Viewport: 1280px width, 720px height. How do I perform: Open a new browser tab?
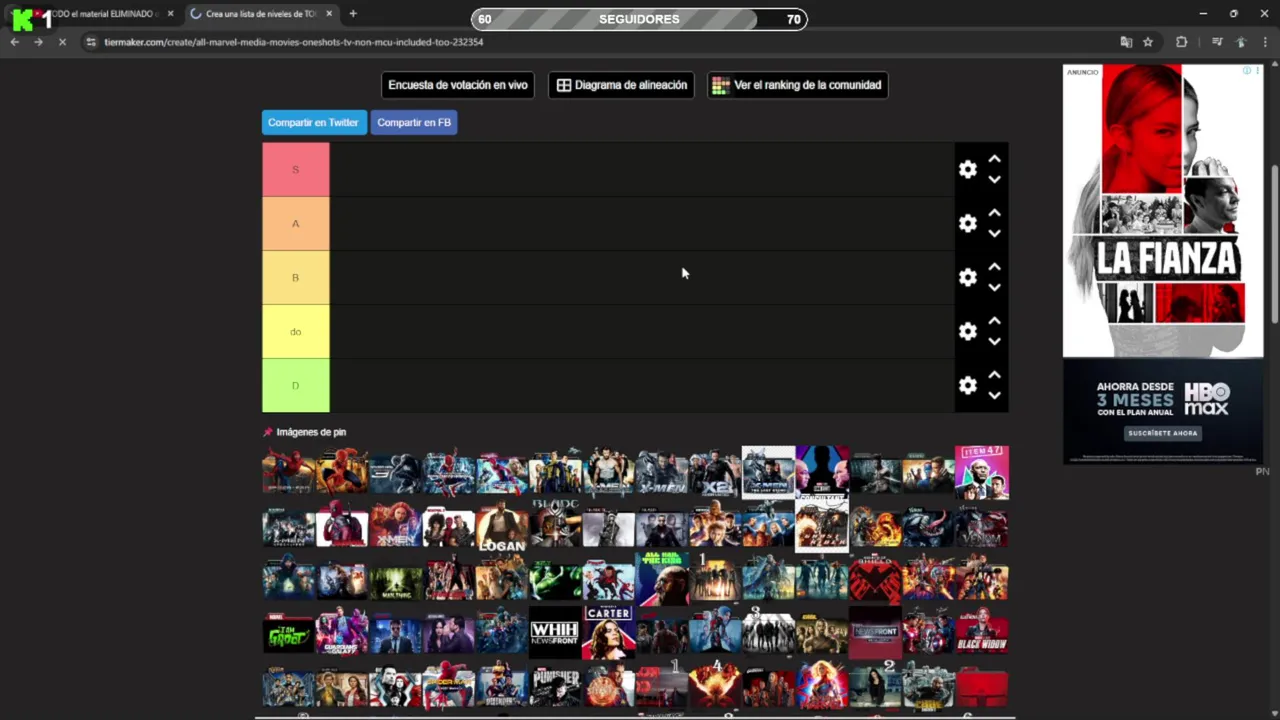point(353,14)
